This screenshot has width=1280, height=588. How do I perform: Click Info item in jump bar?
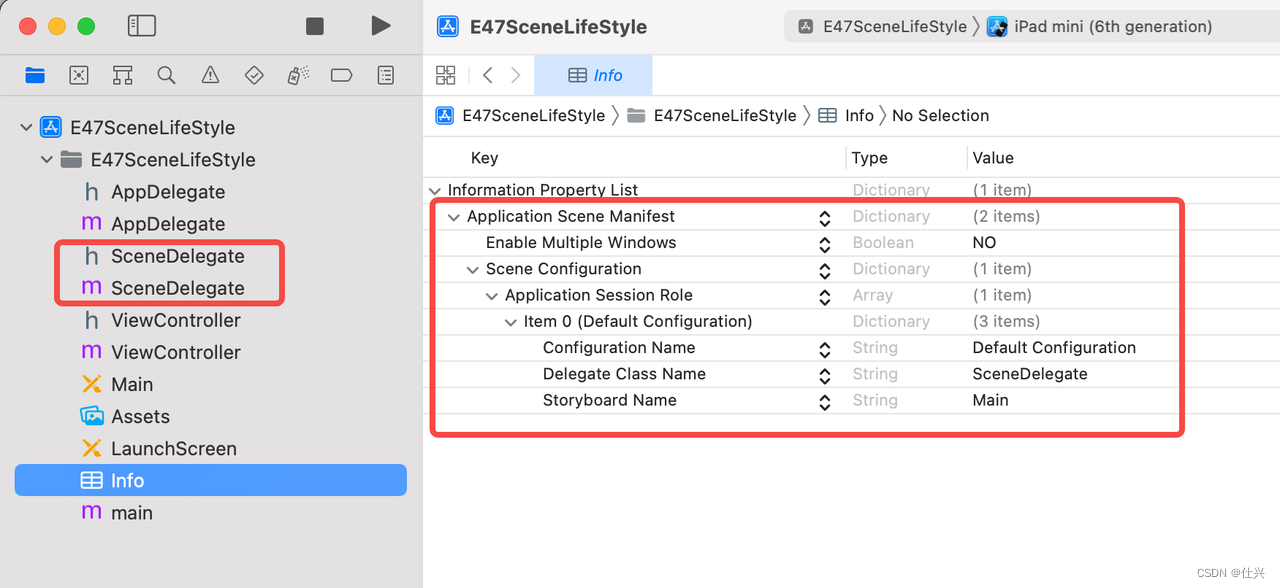(846, 115)
